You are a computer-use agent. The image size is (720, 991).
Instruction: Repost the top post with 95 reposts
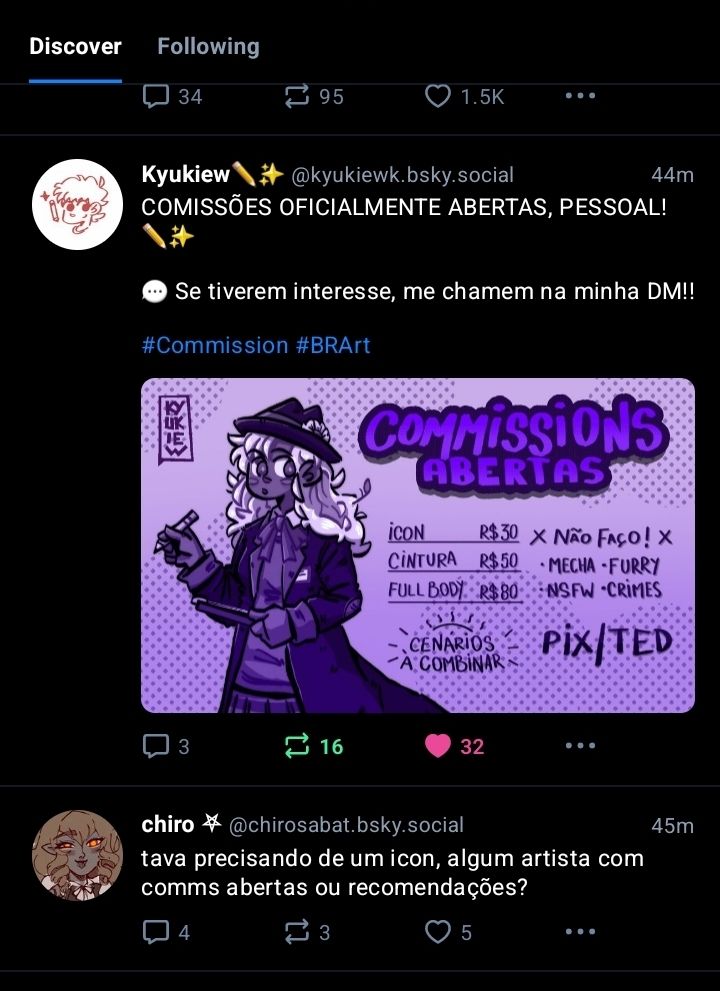[314, 97]
